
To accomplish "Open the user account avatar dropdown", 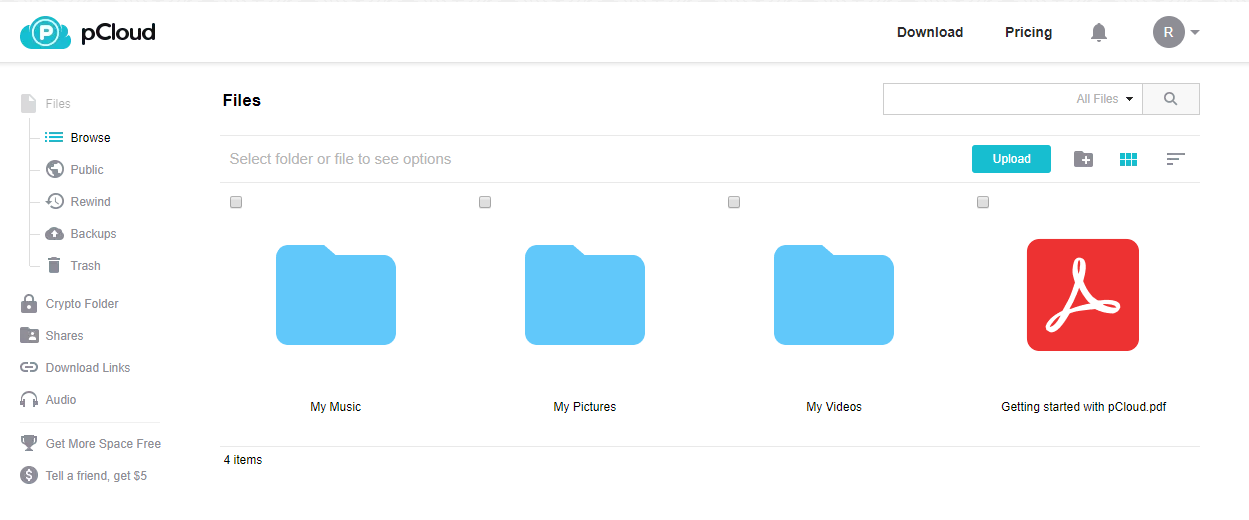I will click(x=1175, y=32).
